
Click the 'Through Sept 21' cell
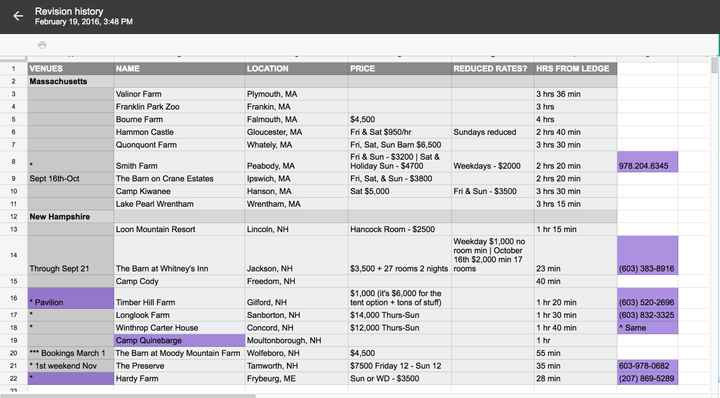click(70, 255)
